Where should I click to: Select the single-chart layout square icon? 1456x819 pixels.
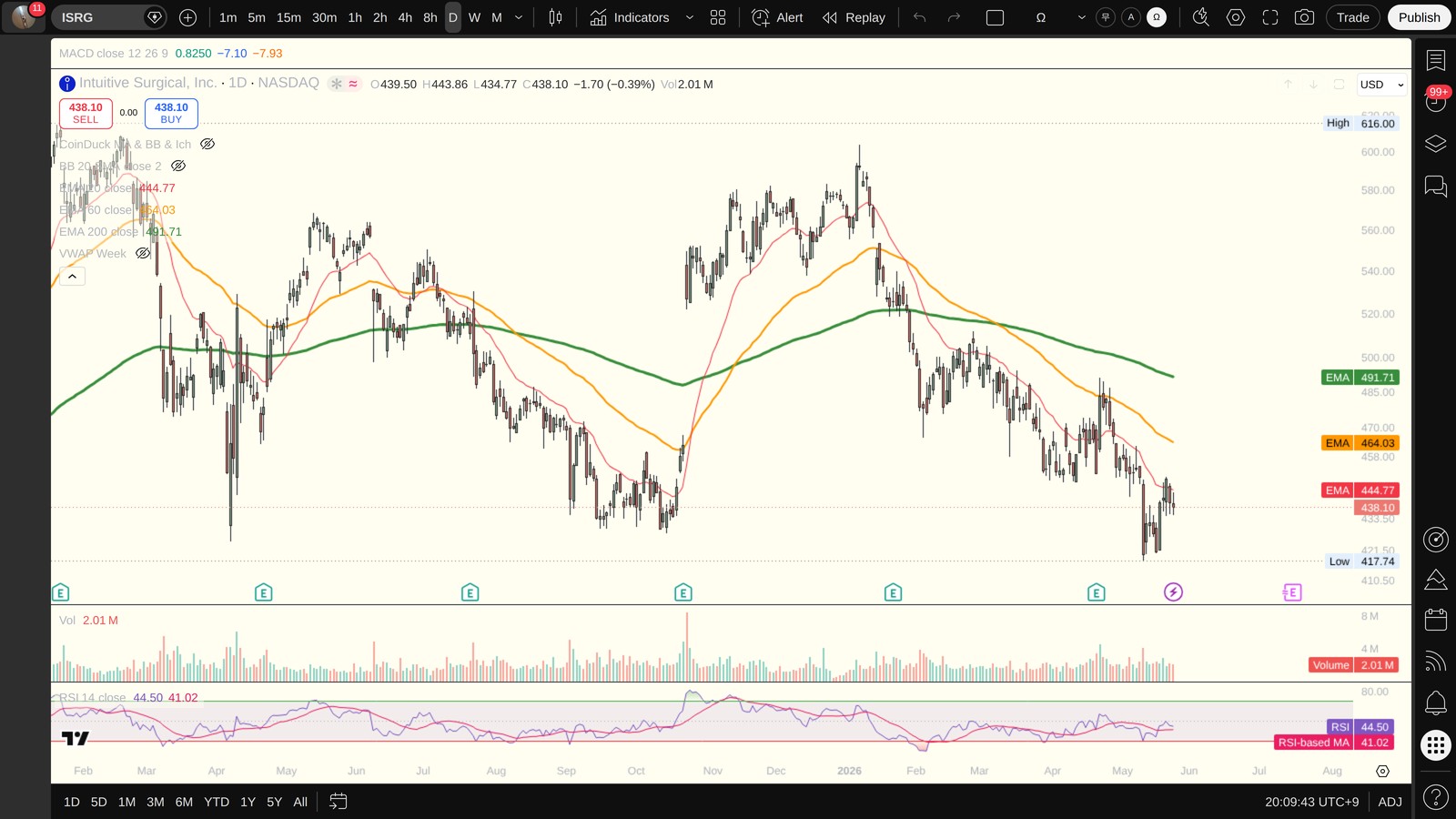tap(995, 17)
